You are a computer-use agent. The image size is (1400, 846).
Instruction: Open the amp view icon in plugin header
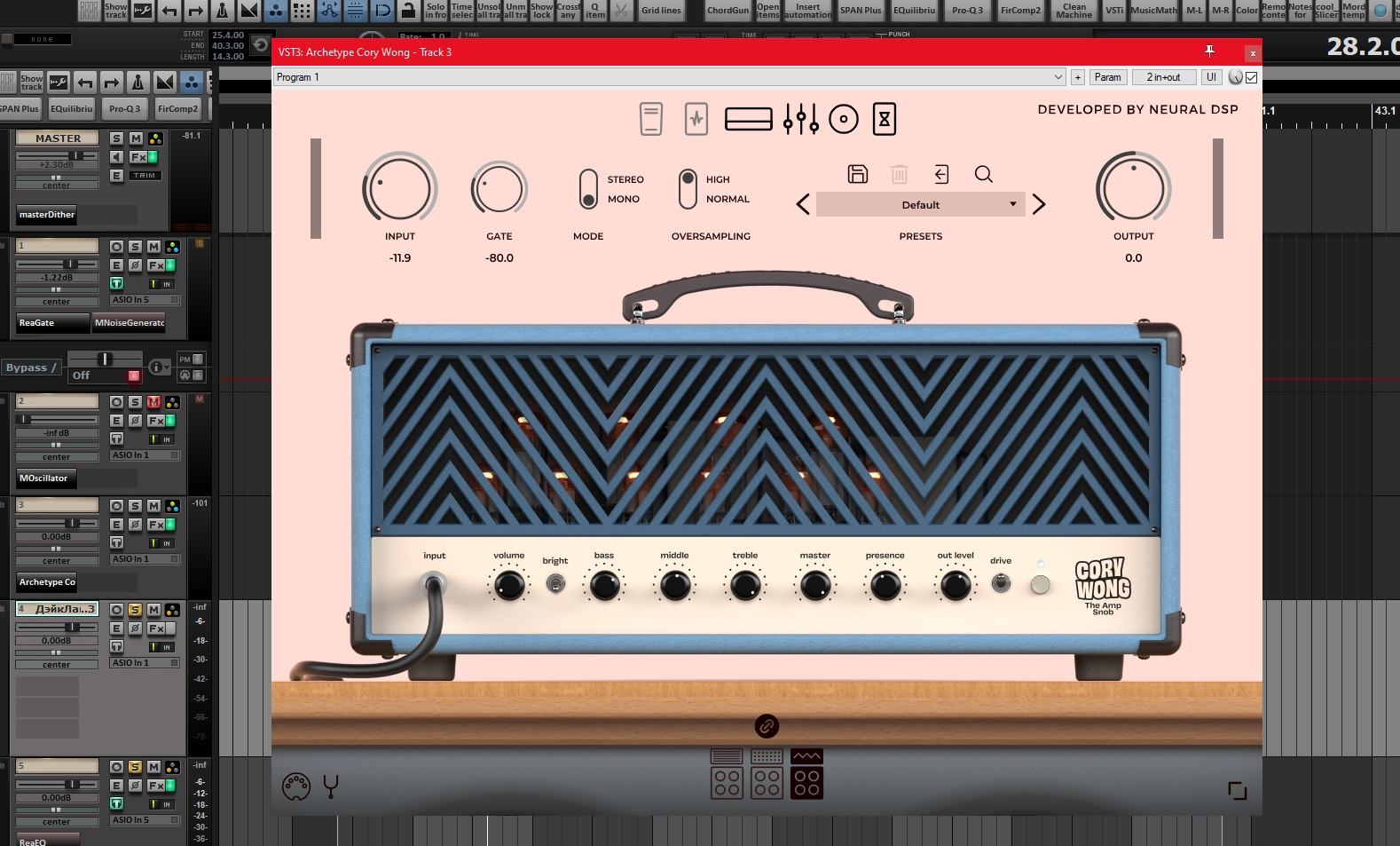coord(748,119)
